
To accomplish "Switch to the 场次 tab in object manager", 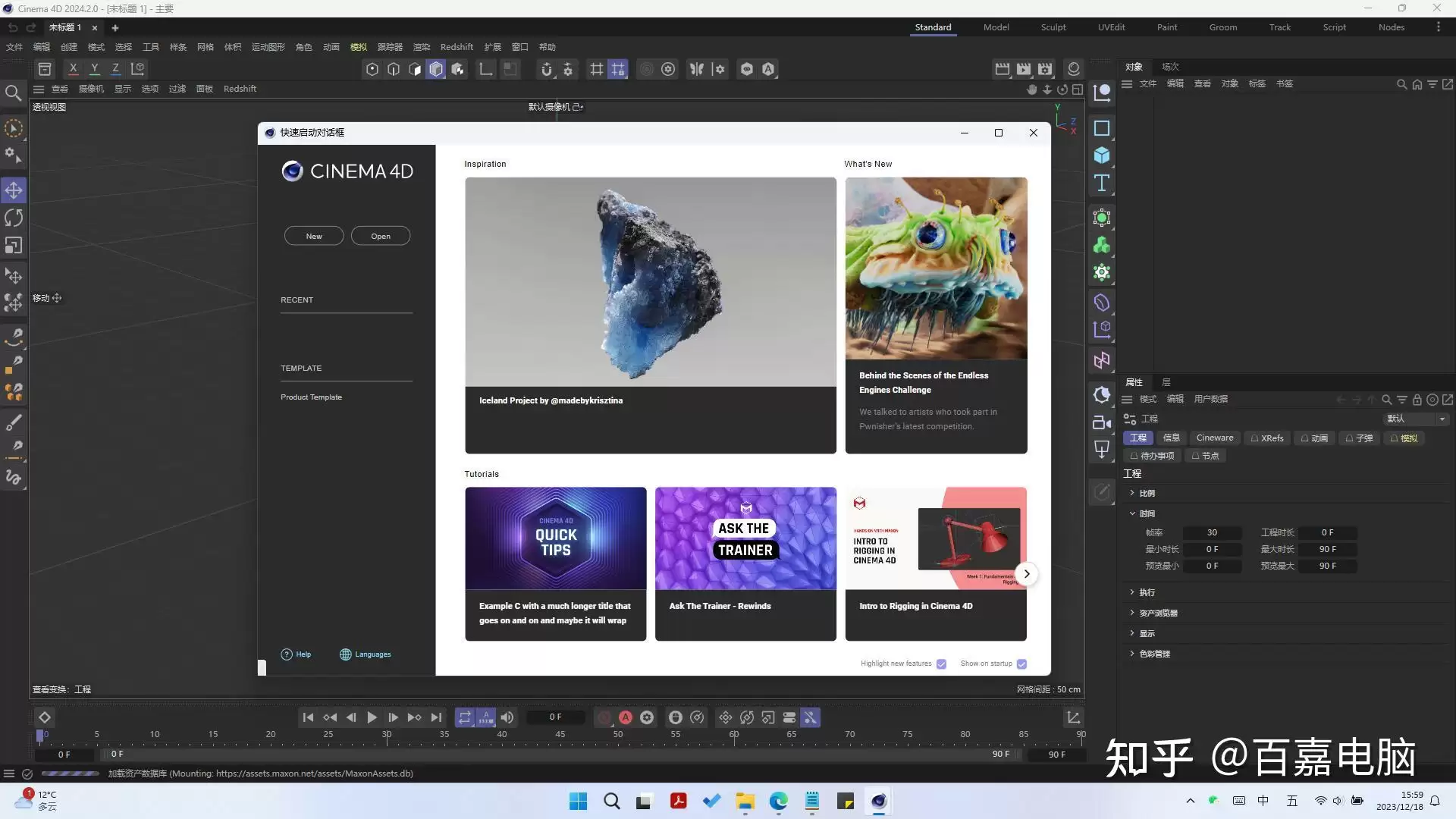I will 1170,67.
